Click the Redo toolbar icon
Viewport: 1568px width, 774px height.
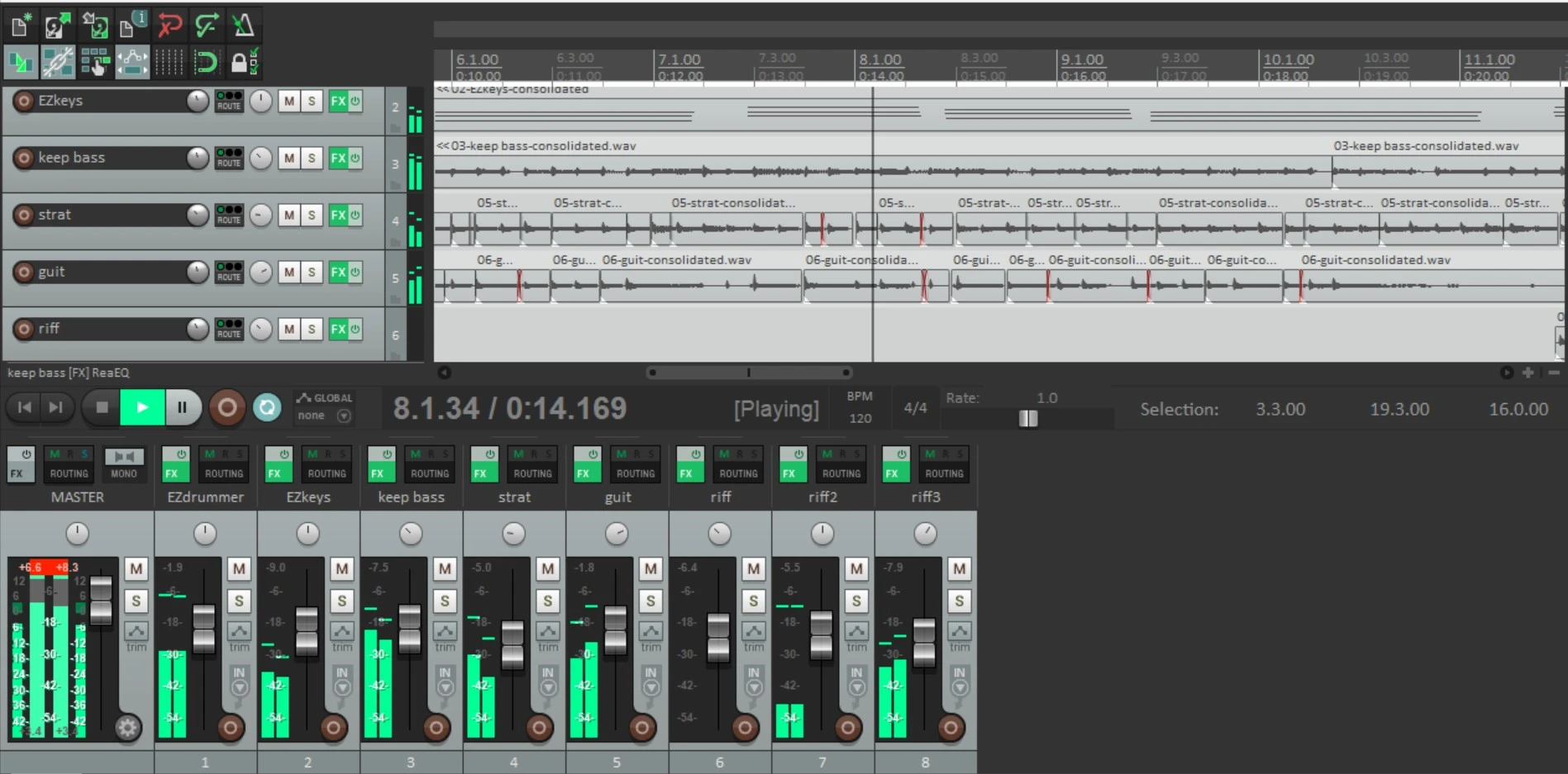[207, 26]
